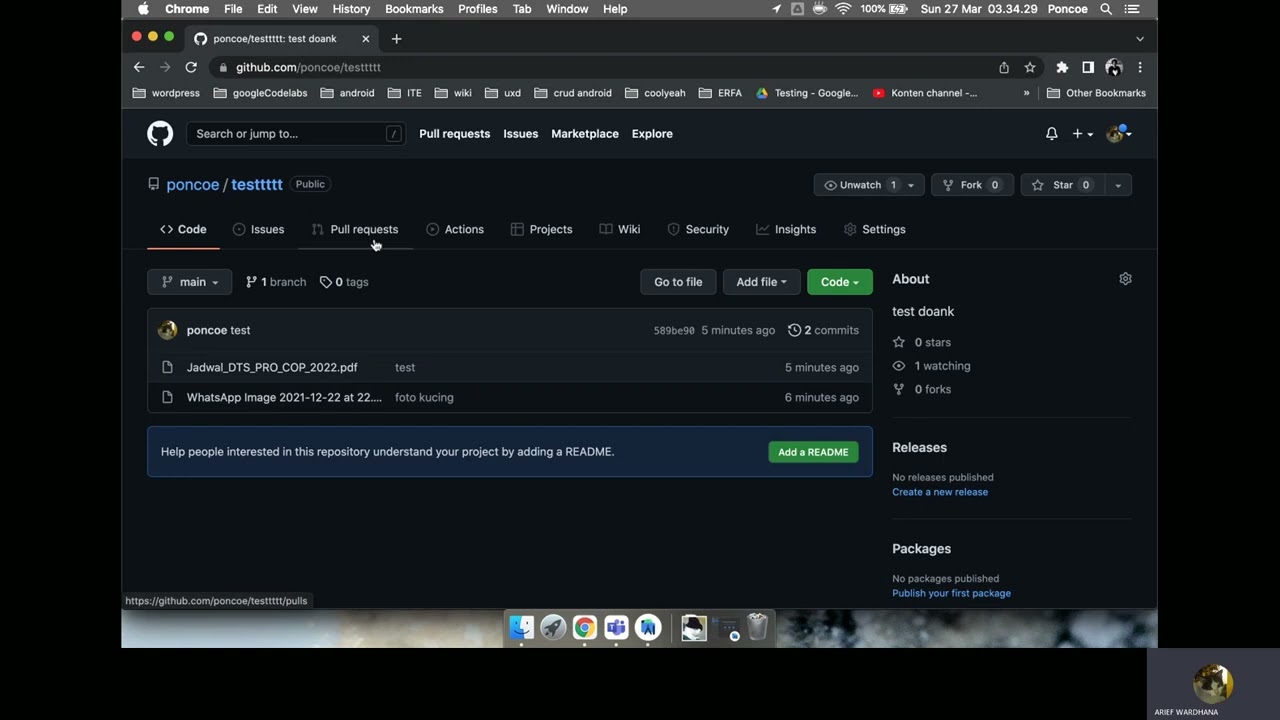Open the repository Settings tab
This screenshot has height=720, width=1280.
874,229
